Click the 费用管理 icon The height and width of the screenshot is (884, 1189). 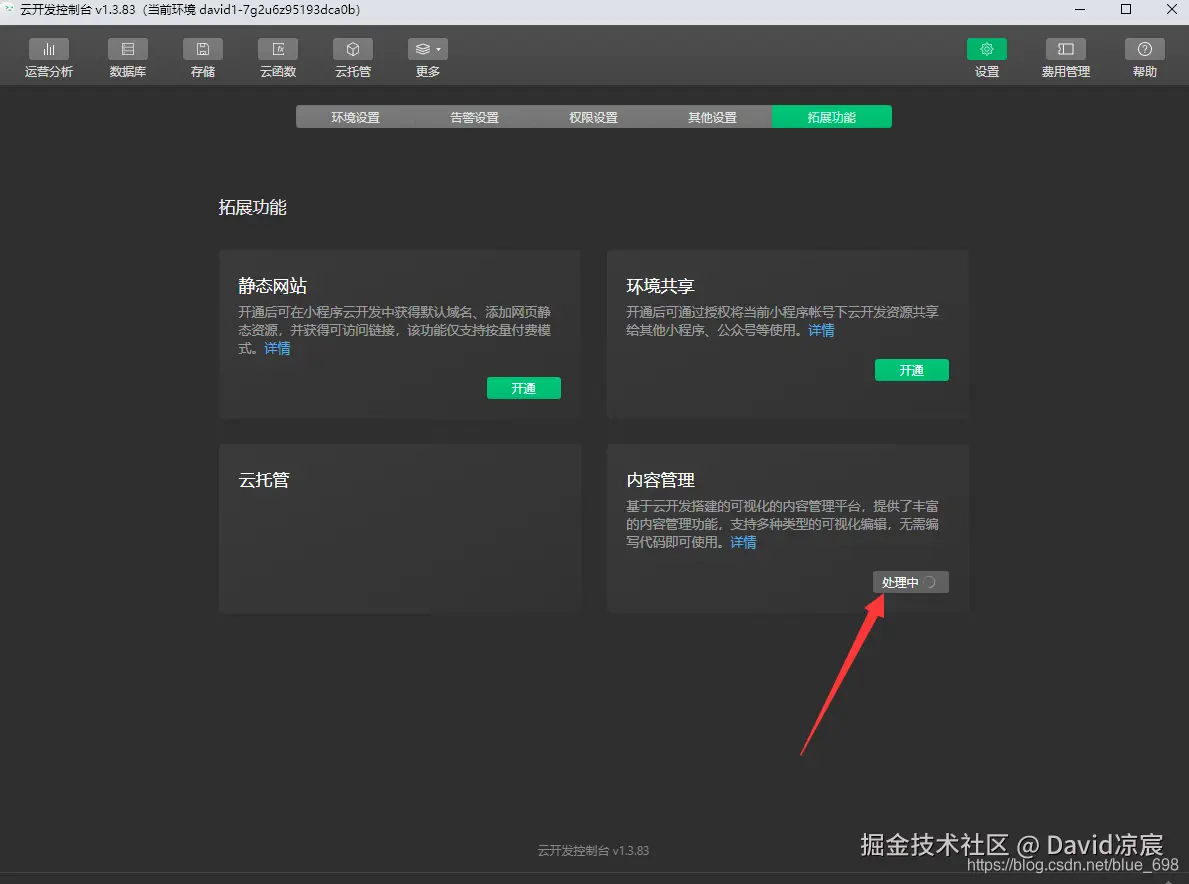point(1064,57)
